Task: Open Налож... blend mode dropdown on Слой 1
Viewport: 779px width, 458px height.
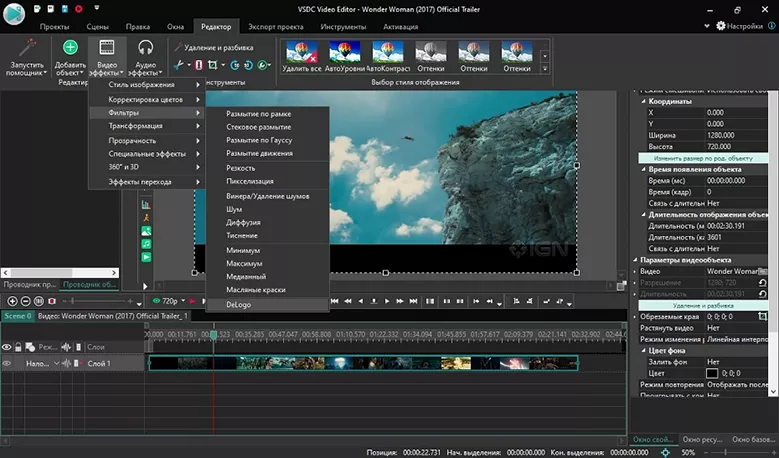Action: tap(57, 364)
